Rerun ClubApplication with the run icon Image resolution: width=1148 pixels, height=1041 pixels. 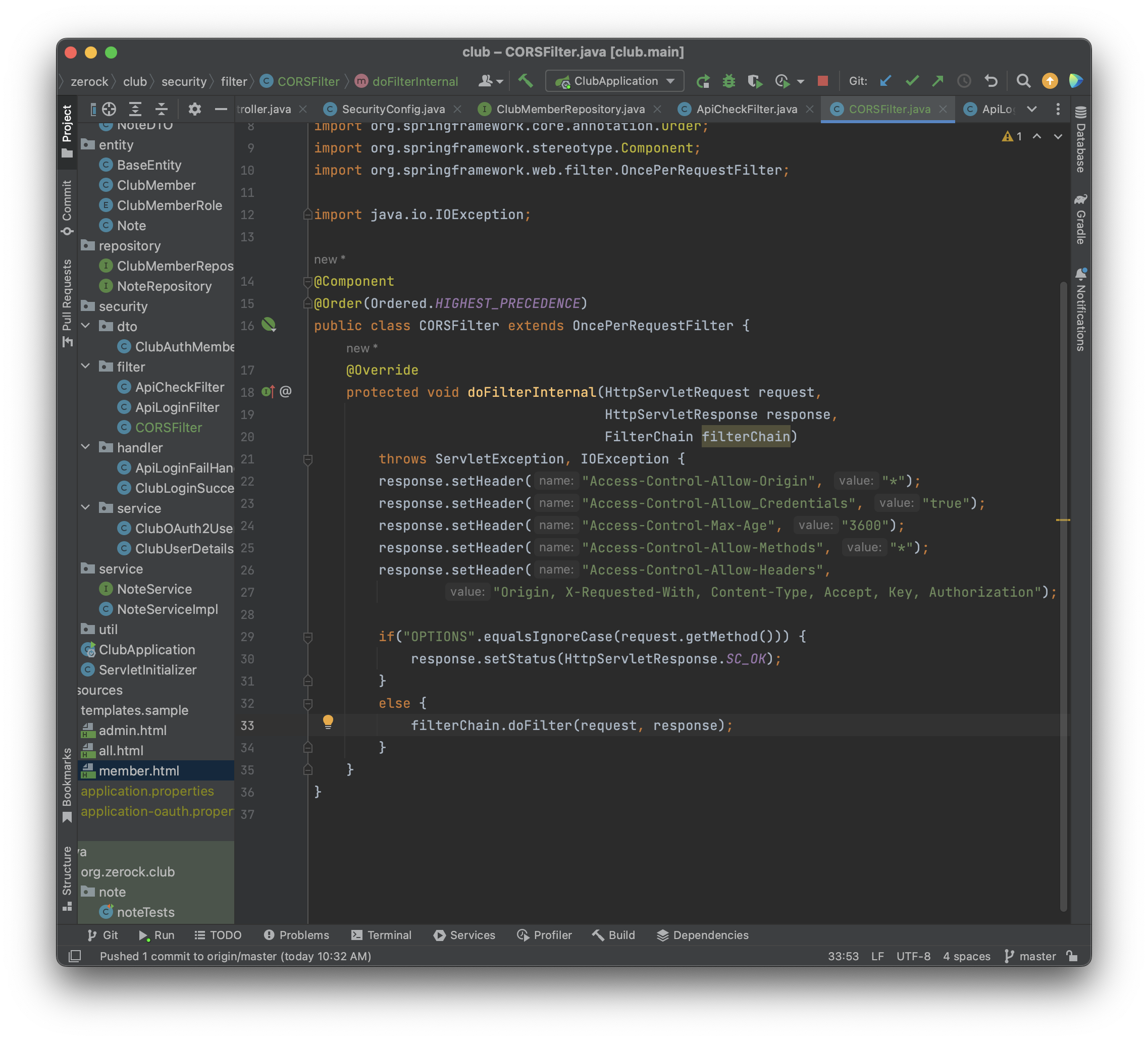coord(703,81)
